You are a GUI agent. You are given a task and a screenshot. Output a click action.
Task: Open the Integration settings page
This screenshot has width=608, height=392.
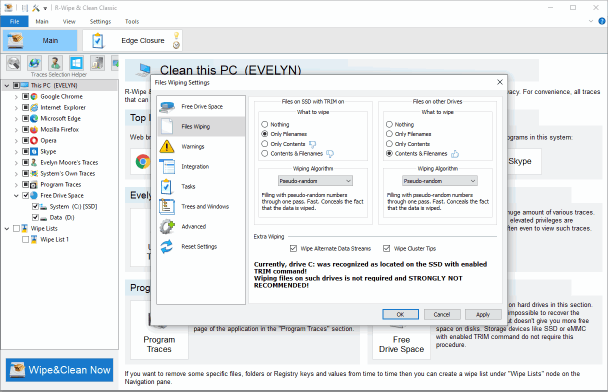(201, 166)
